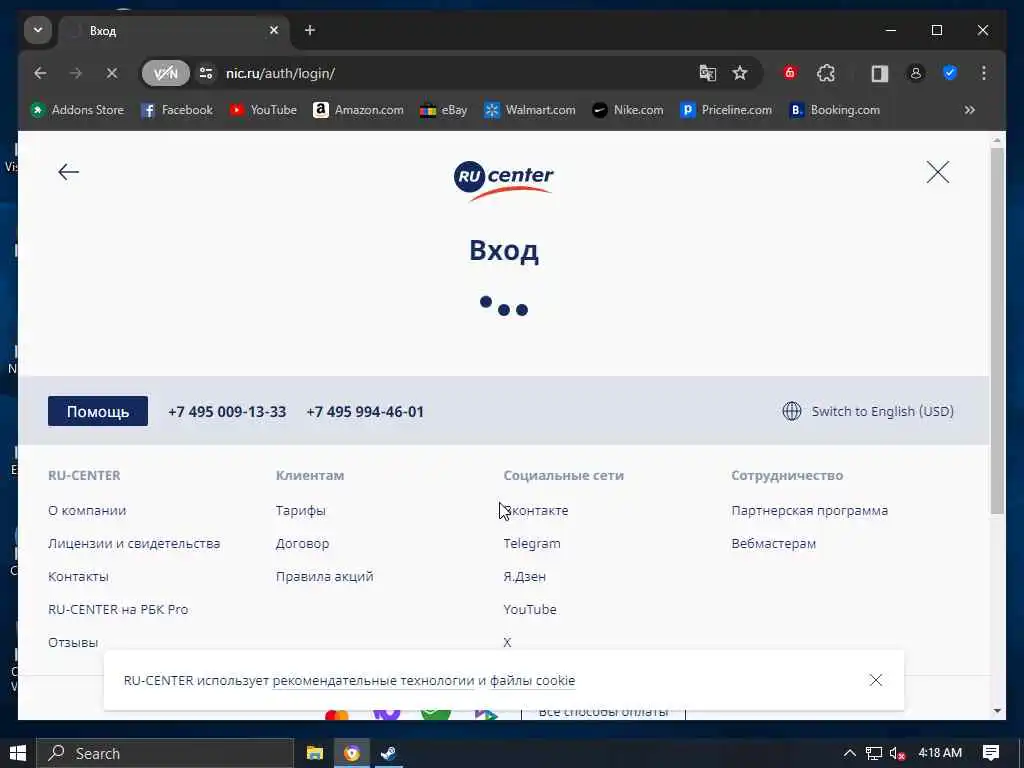Viewport: 1024px width, 768px height.
Task: Open a new tab
Action: pyautogui.click(x=310, y=30)
